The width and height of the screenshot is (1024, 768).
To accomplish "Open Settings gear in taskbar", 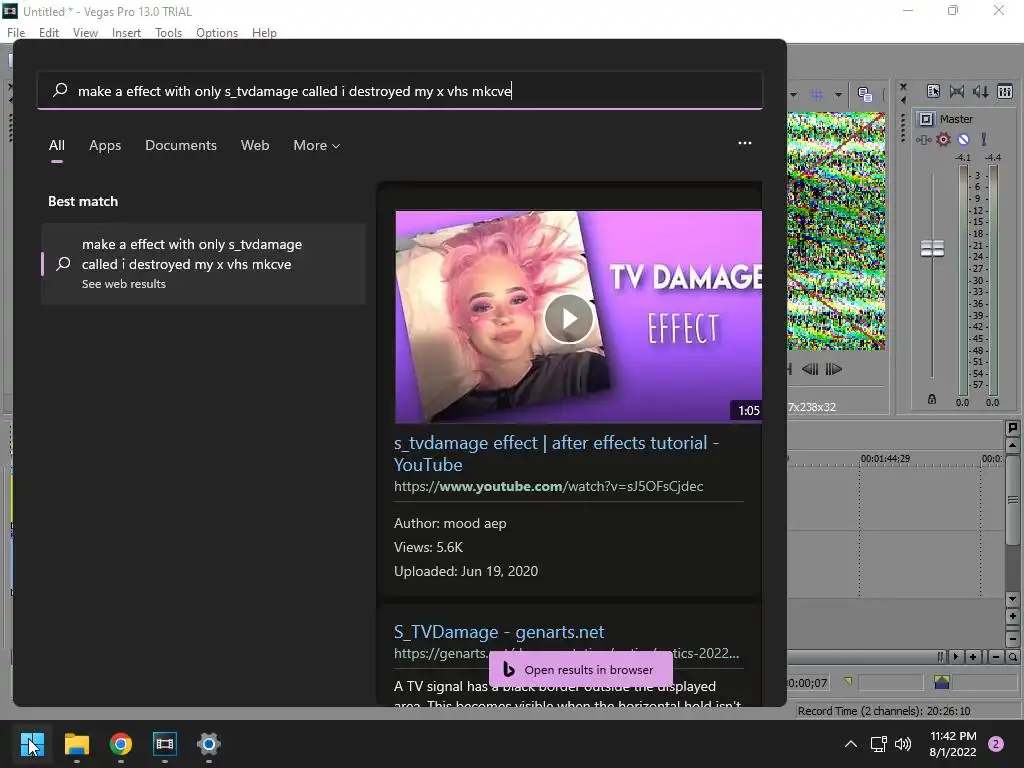I will [x=208, y=744].
